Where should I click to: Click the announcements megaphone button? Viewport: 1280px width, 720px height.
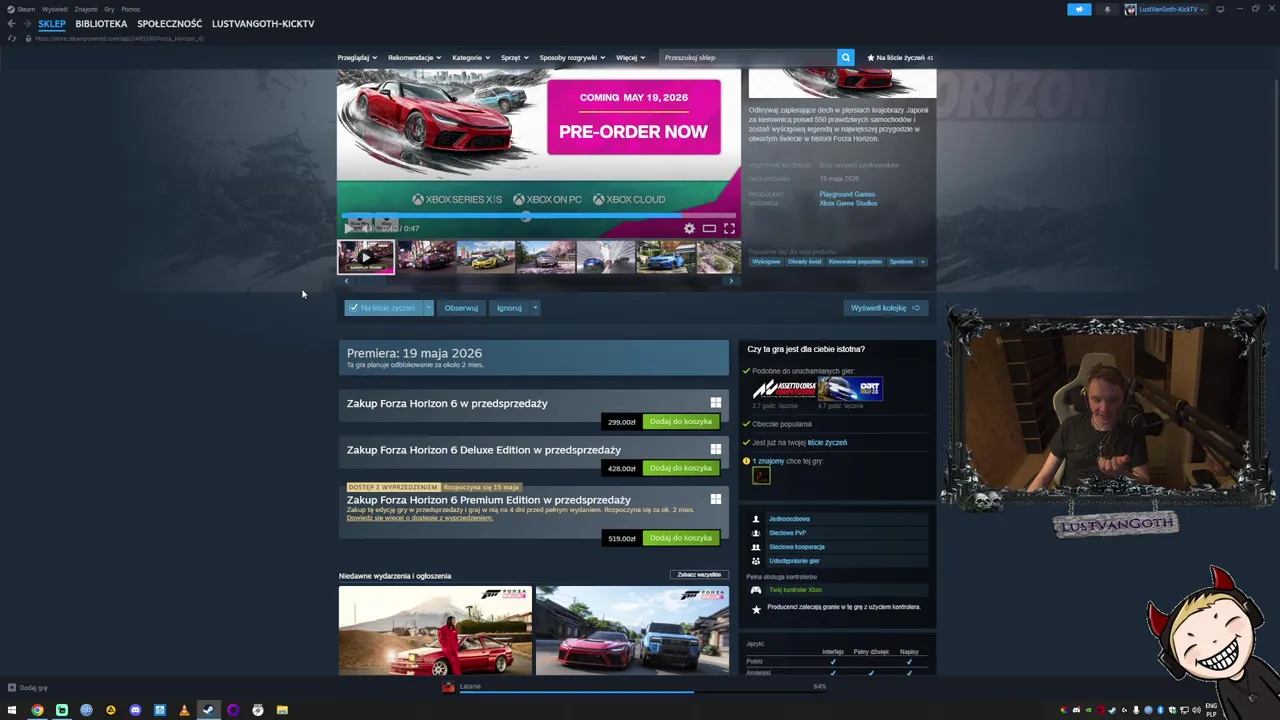coord(1079,9)
